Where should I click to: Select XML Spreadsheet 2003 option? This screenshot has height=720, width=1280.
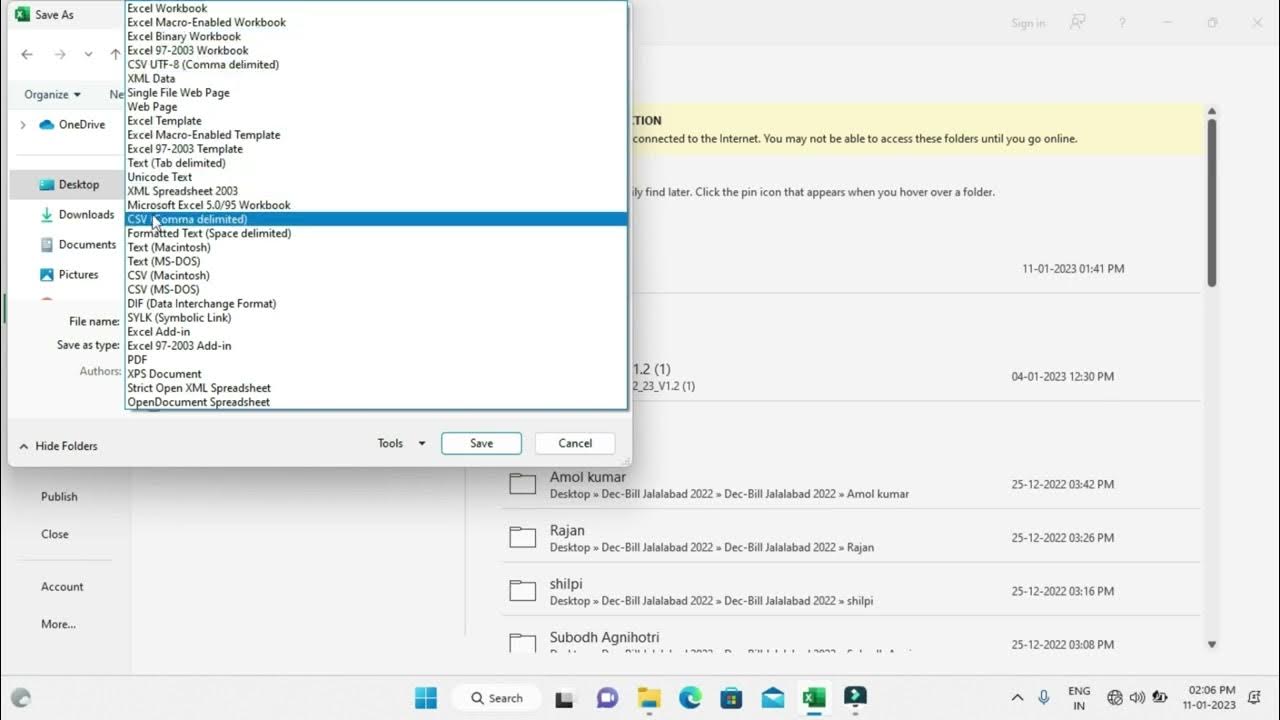pyautogui.click(x=376, y=191)
